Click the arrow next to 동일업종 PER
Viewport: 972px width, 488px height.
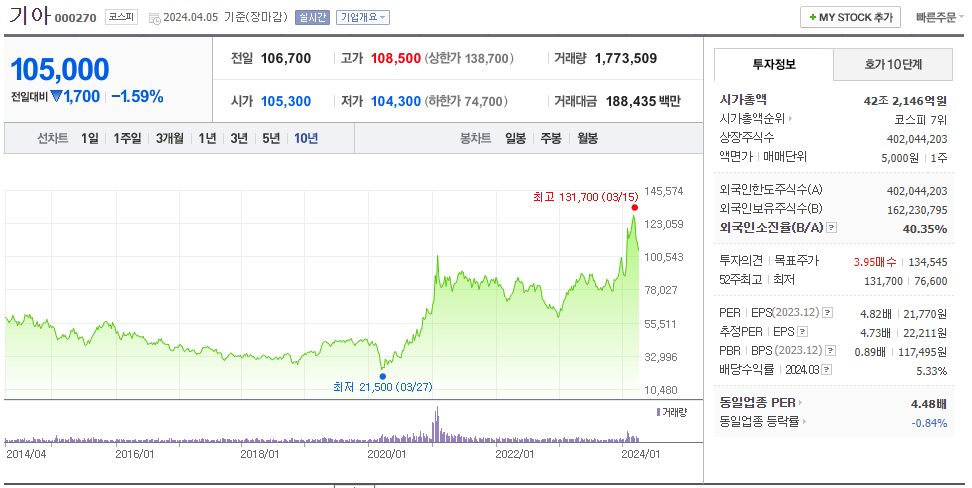point(800,402)
